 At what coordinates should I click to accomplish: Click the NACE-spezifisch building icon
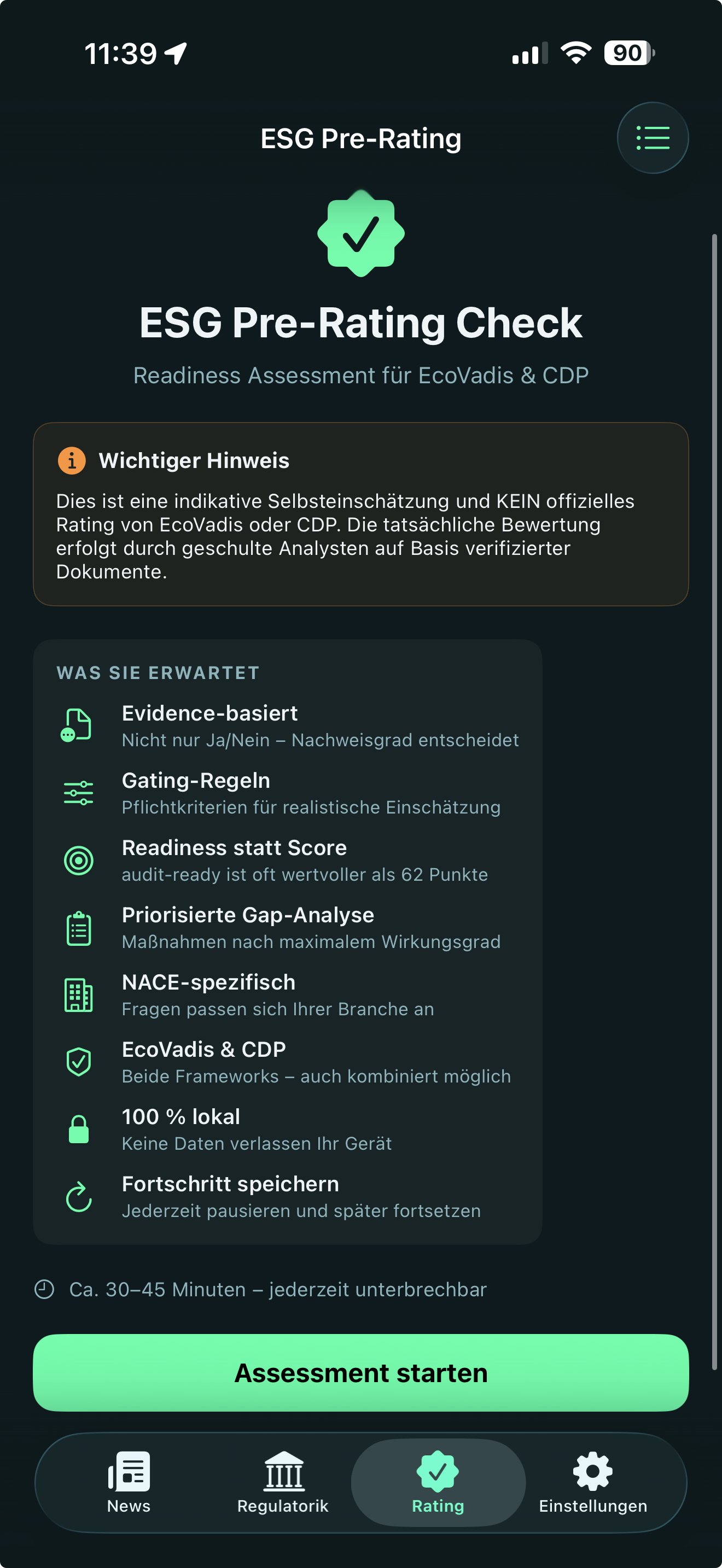point(78,994)
